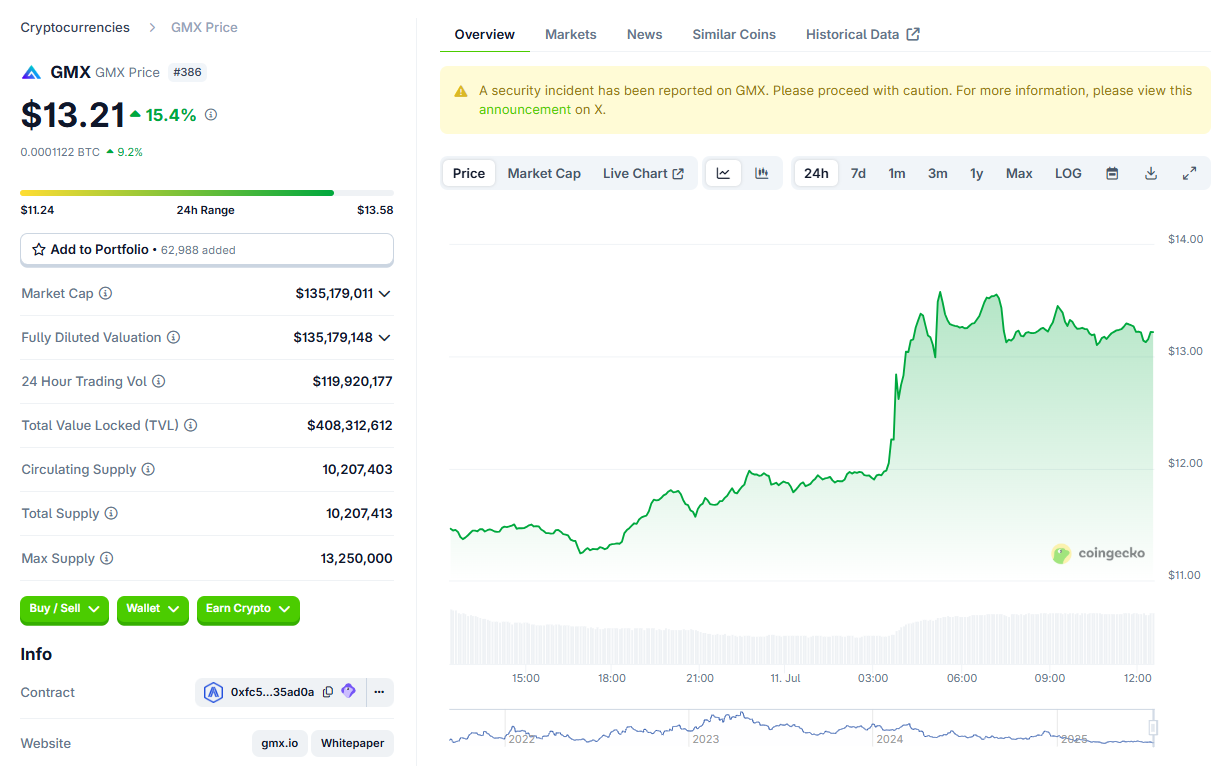Expand Fully Diluted Valuation chevron
Image resolution: width=1215 pixels, height=766 pixels.
coord(385,338)
